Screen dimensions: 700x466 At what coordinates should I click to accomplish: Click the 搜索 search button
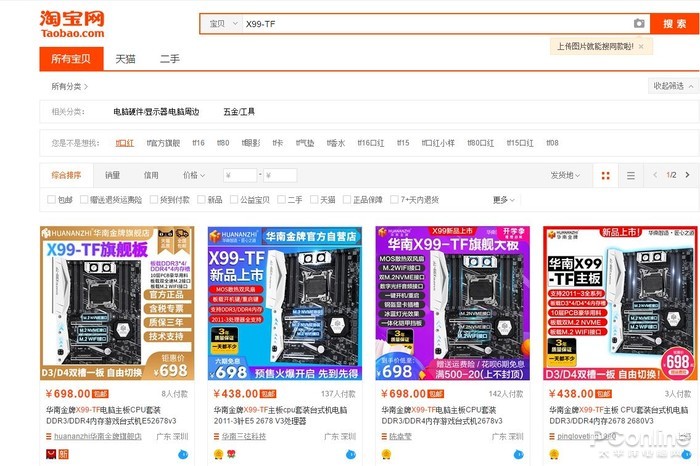click(x=675, y=24)
